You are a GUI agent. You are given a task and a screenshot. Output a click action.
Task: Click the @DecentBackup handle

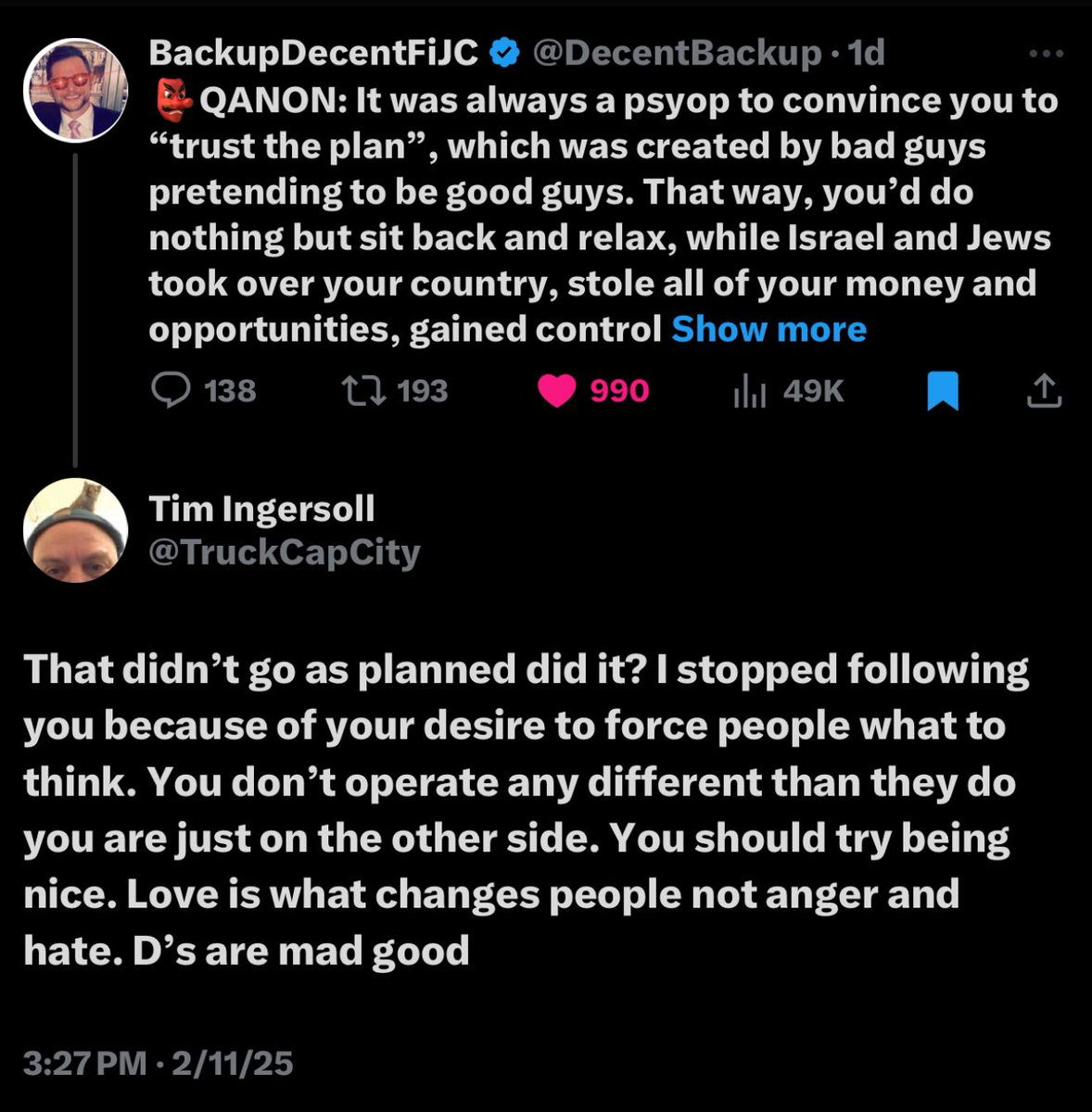point(676,54)
